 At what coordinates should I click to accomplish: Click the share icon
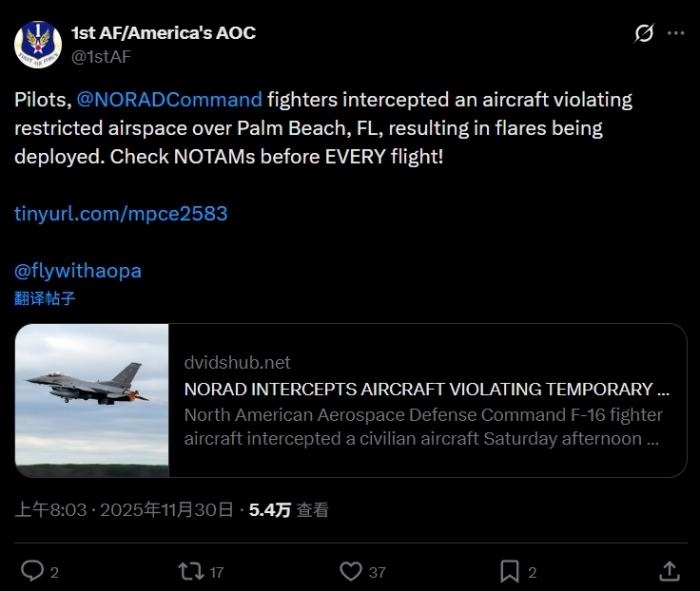669,571
